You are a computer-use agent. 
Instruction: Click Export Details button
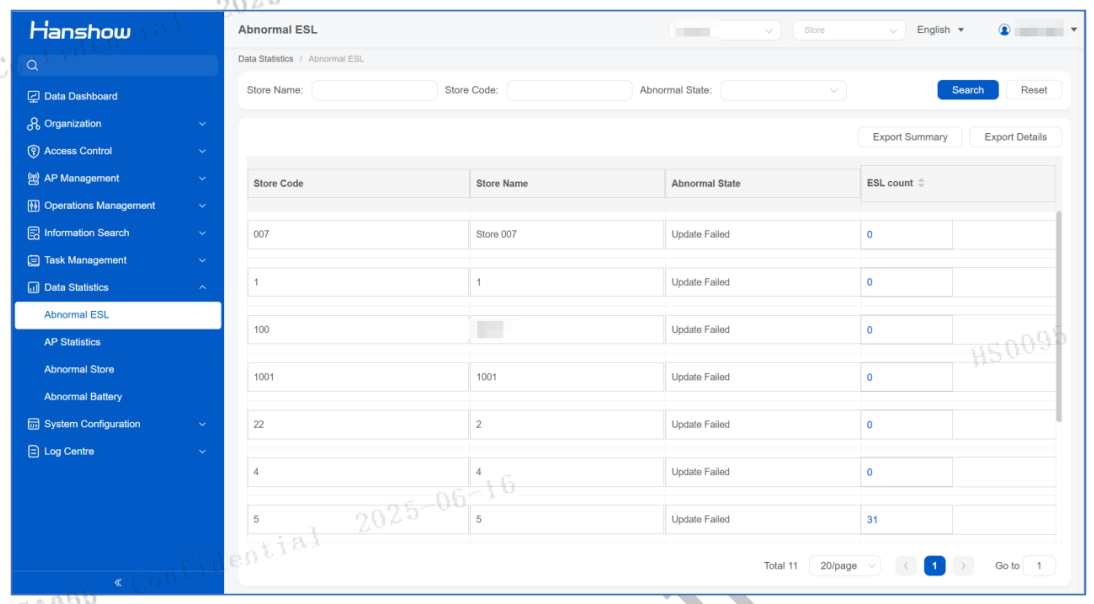[1016, 137]
